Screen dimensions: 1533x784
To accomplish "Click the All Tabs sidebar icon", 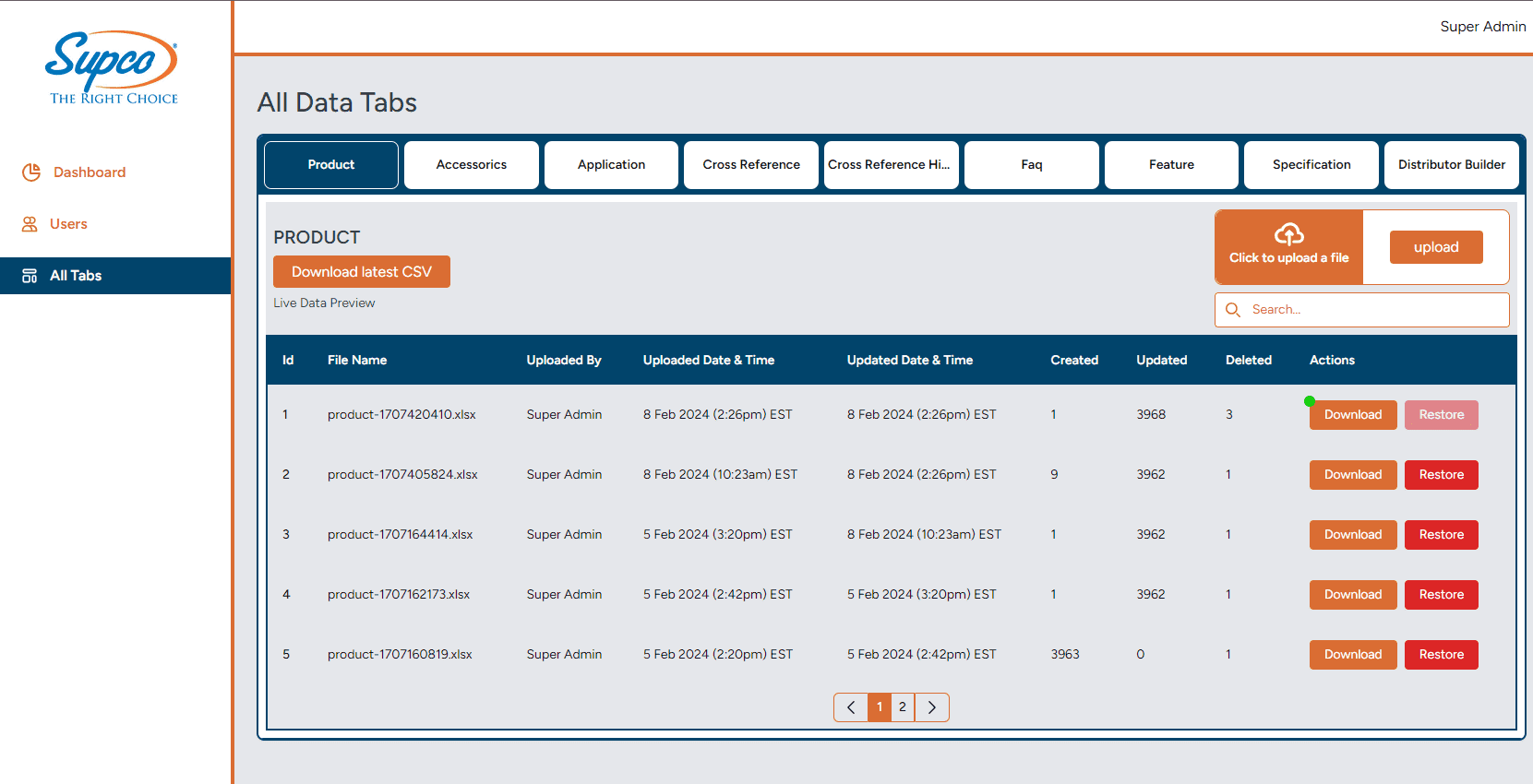I will click(30, 276).
